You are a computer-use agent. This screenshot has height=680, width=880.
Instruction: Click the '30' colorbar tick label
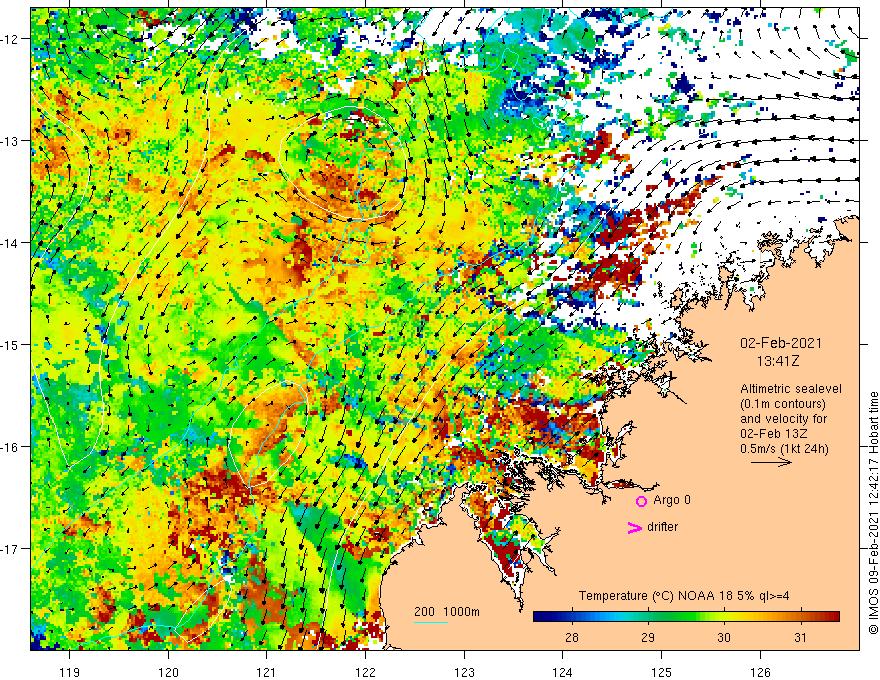coord(724,637)
